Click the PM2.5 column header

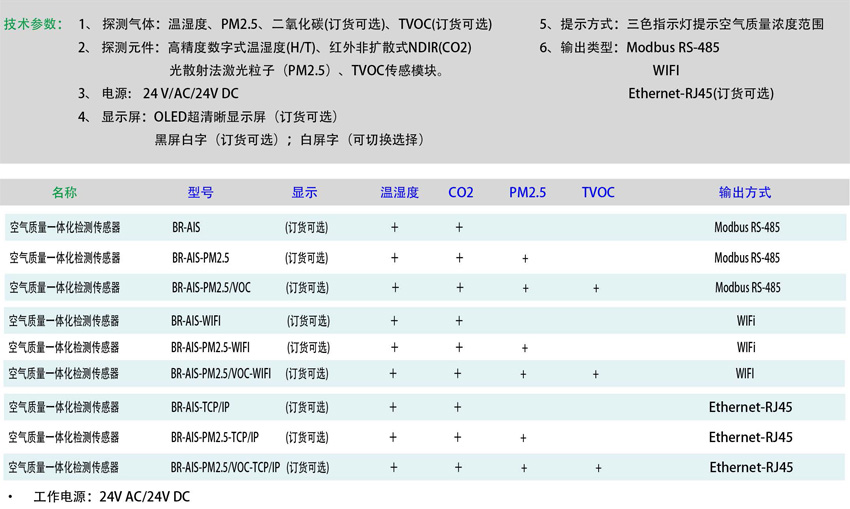(527, 192)
